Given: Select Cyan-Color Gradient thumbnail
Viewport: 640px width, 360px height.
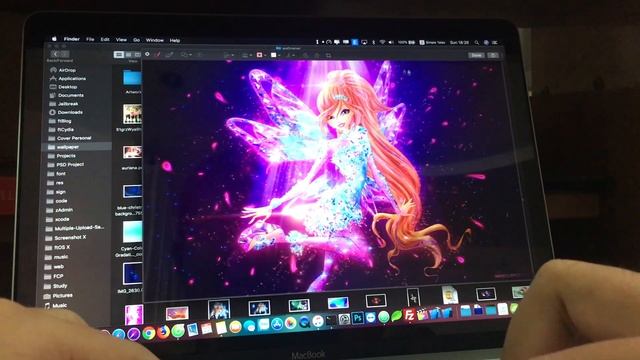Looking at the screenshot, I should tap(132, 231).
